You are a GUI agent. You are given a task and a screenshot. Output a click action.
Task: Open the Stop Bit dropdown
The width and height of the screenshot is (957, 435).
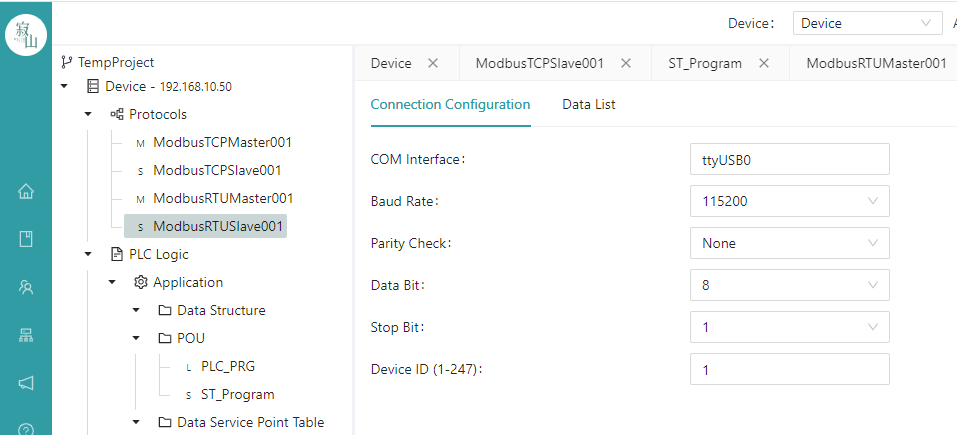pos(789,327)
